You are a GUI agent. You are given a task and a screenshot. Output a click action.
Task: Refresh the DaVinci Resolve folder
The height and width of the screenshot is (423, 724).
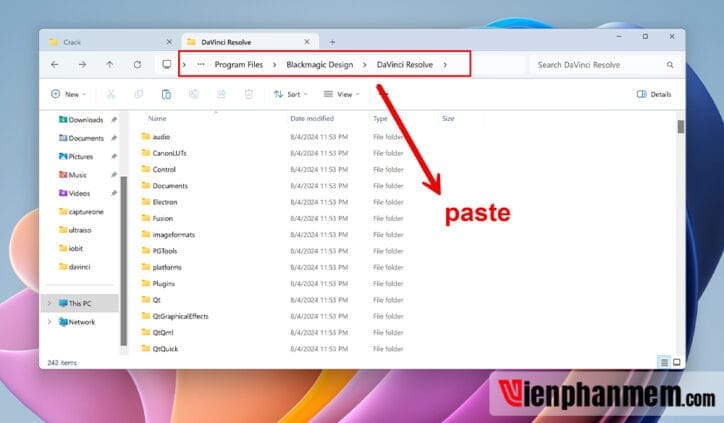coord(137,65)
